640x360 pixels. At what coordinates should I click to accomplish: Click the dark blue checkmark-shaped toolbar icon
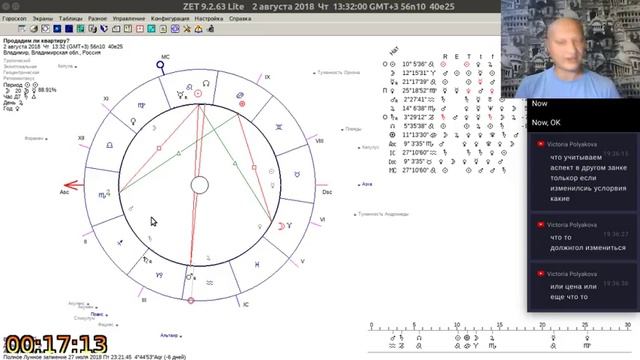104,29
